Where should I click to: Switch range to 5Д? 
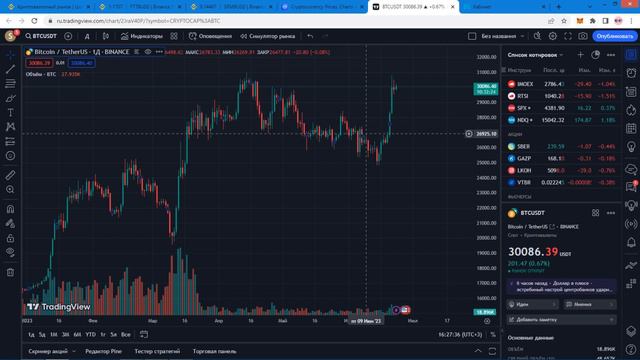42,335
